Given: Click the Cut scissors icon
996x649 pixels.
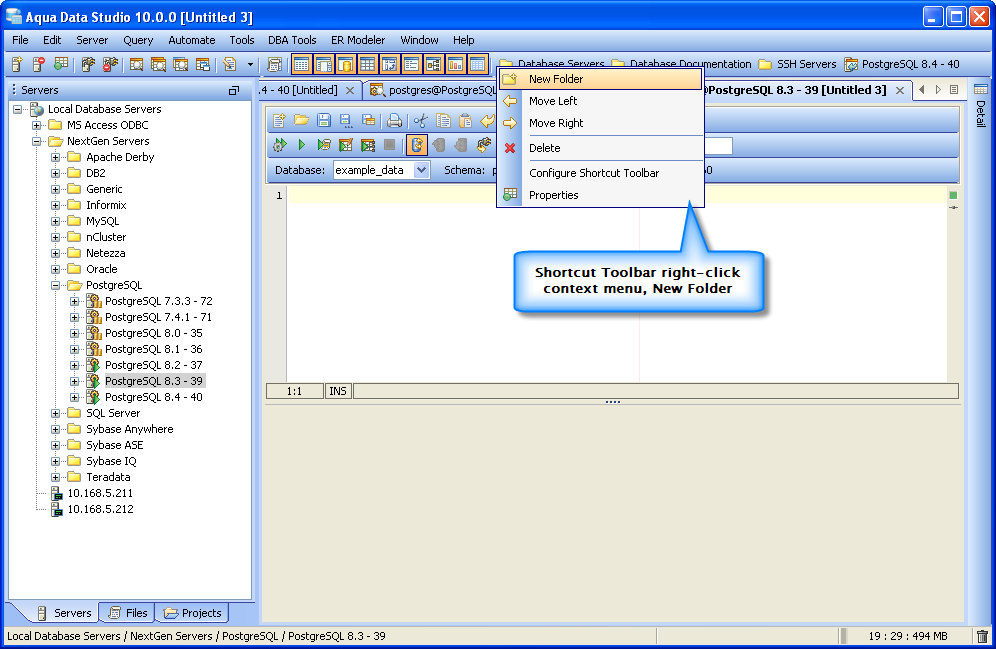Looking at the screenshot, I should [x=421, y=120].
